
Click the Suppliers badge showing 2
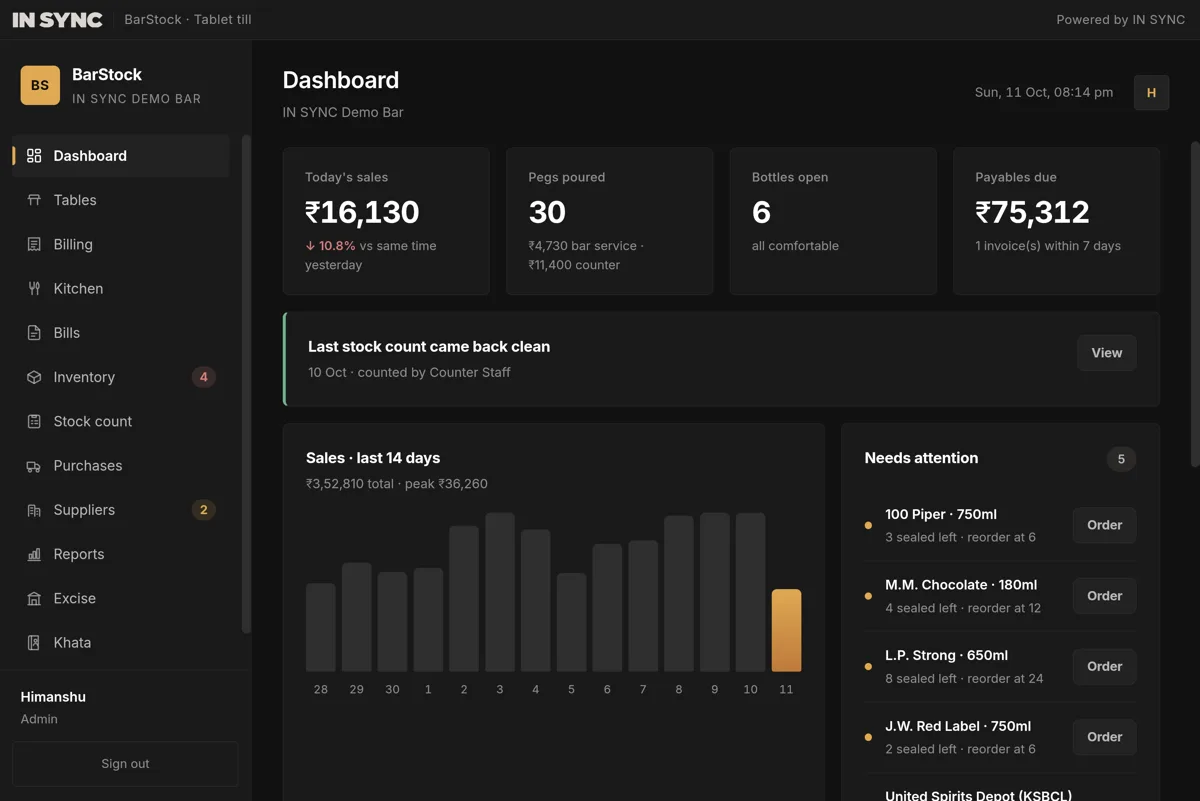tap(204, 510)
